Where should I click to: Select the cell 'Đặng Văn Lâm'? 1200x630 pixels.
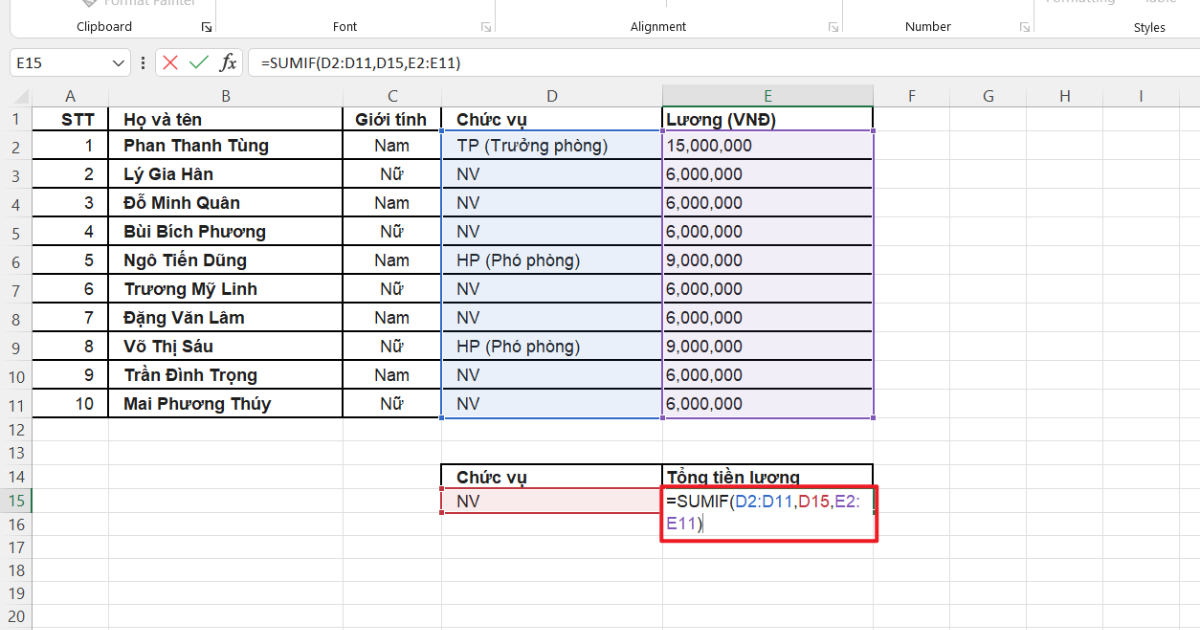(225, 318)
